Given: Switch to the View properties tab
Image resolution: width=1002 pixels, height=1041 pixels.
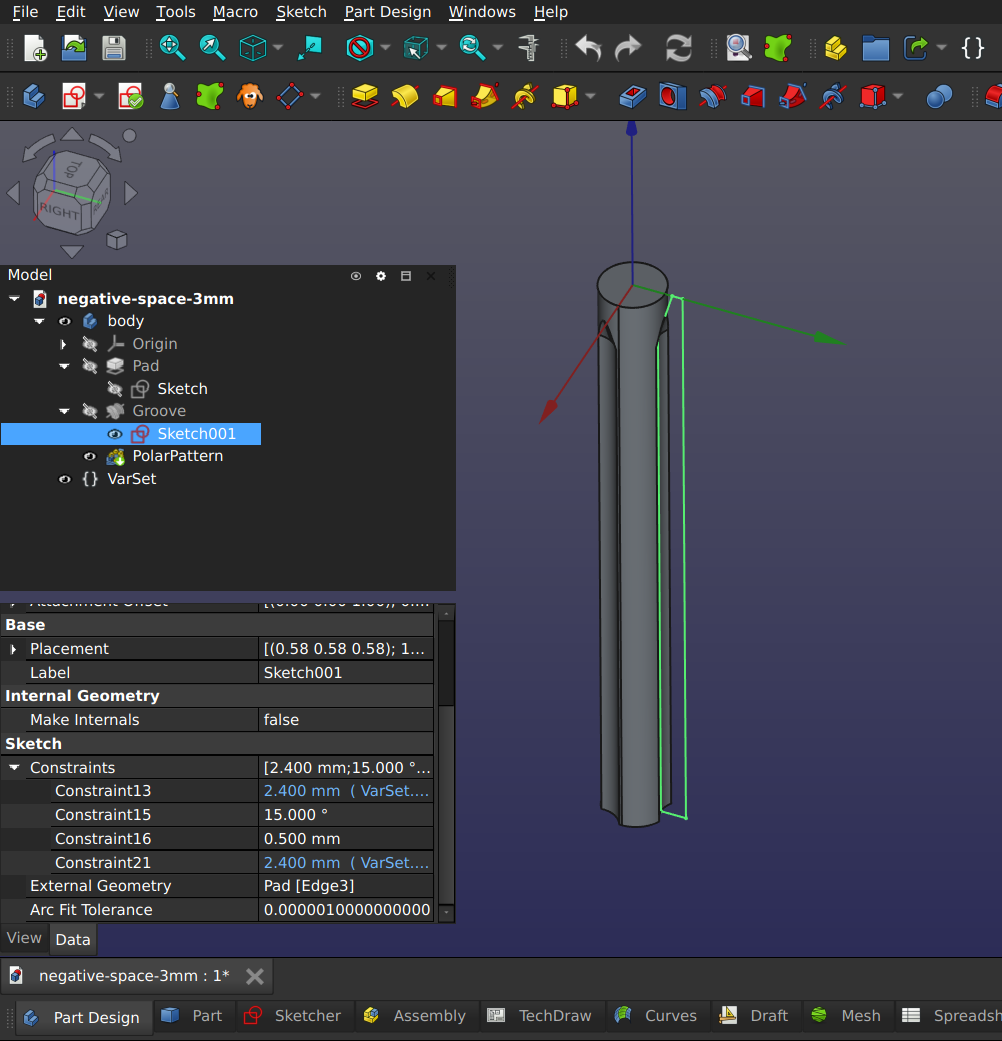Looking at the screenshot, I should coord(24,938).
